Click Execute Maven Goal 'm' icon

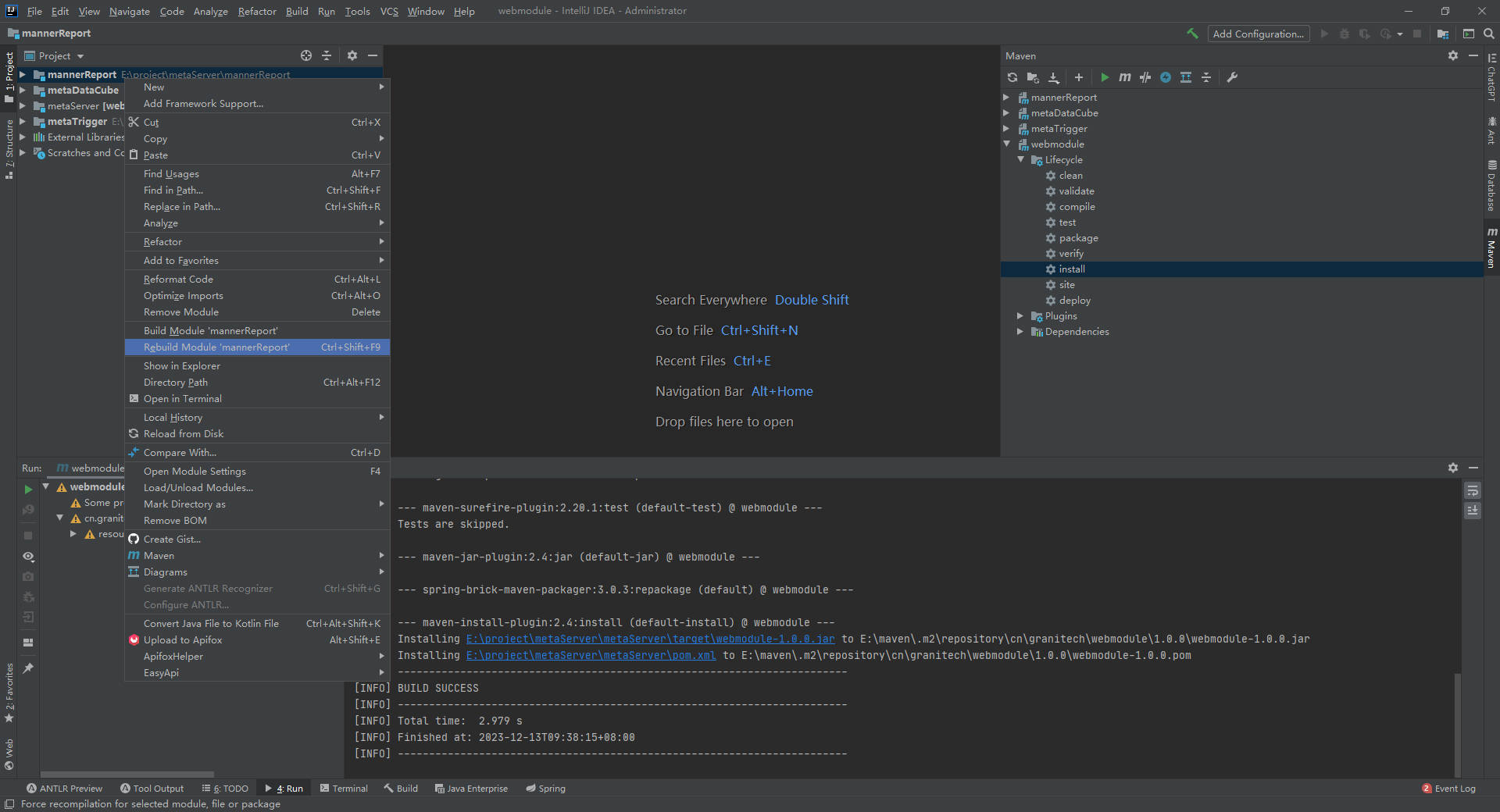tap(1125, 77)
